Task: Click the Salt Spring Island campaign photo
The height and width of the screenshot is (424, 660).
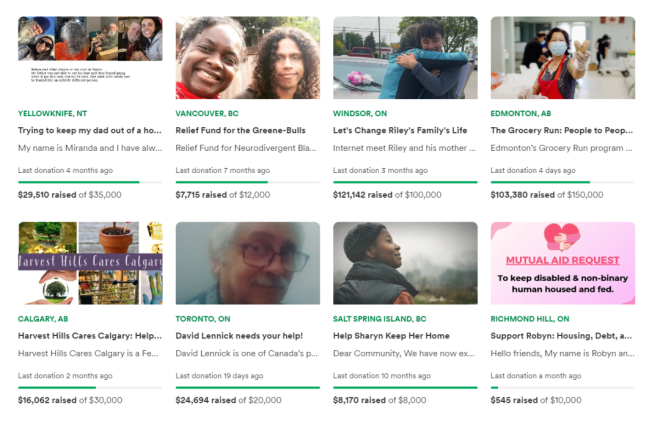Action: (x=405, y=263)
